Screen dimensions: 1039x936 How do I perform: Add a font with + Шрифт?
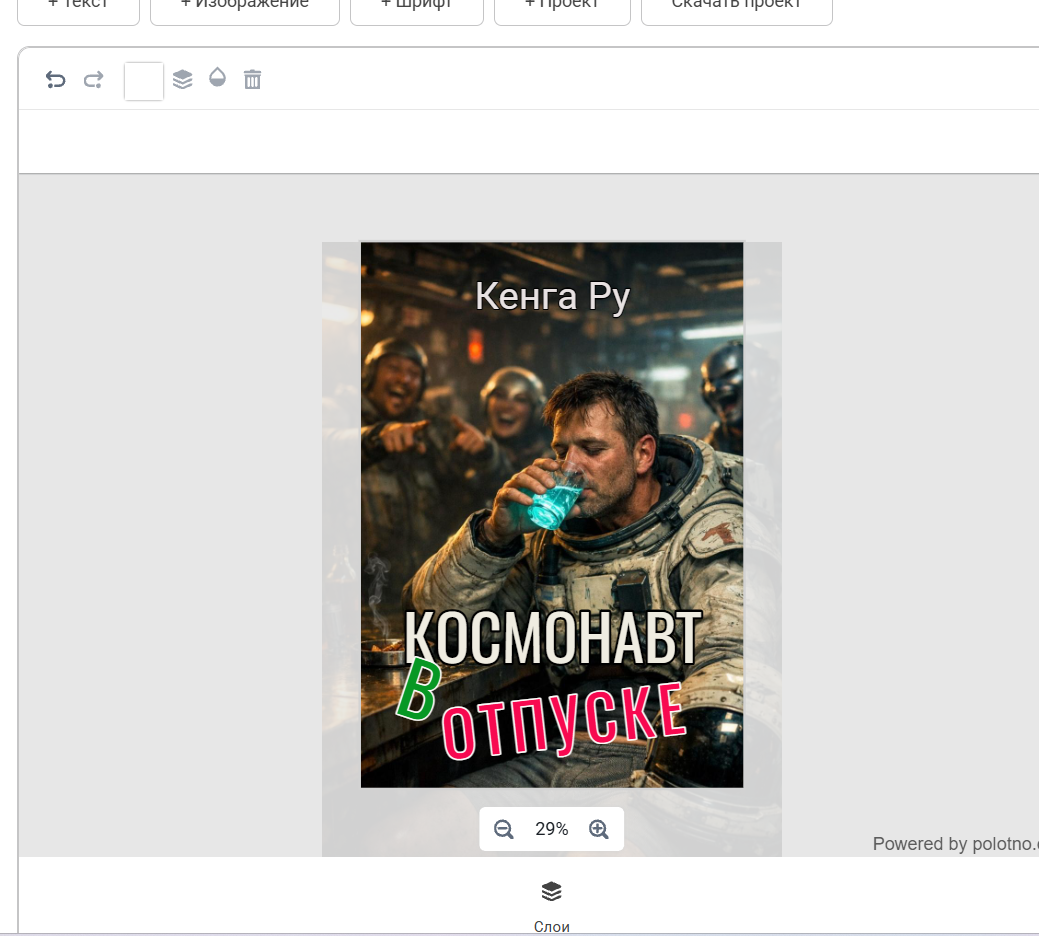417,8
